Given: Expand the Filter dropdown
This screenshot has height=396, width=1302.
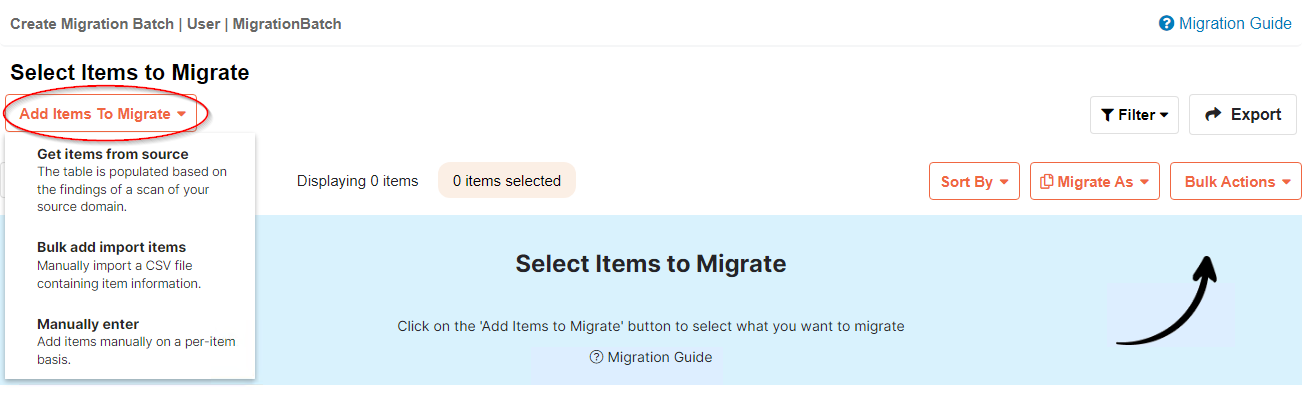Looking at the screenshot, I should tap(1134, 115).
